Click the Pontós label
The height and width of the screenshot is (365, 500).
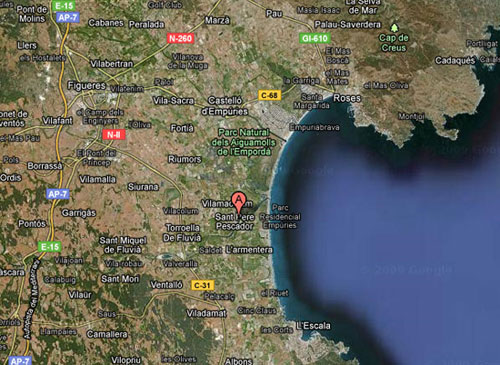(32, 223)
